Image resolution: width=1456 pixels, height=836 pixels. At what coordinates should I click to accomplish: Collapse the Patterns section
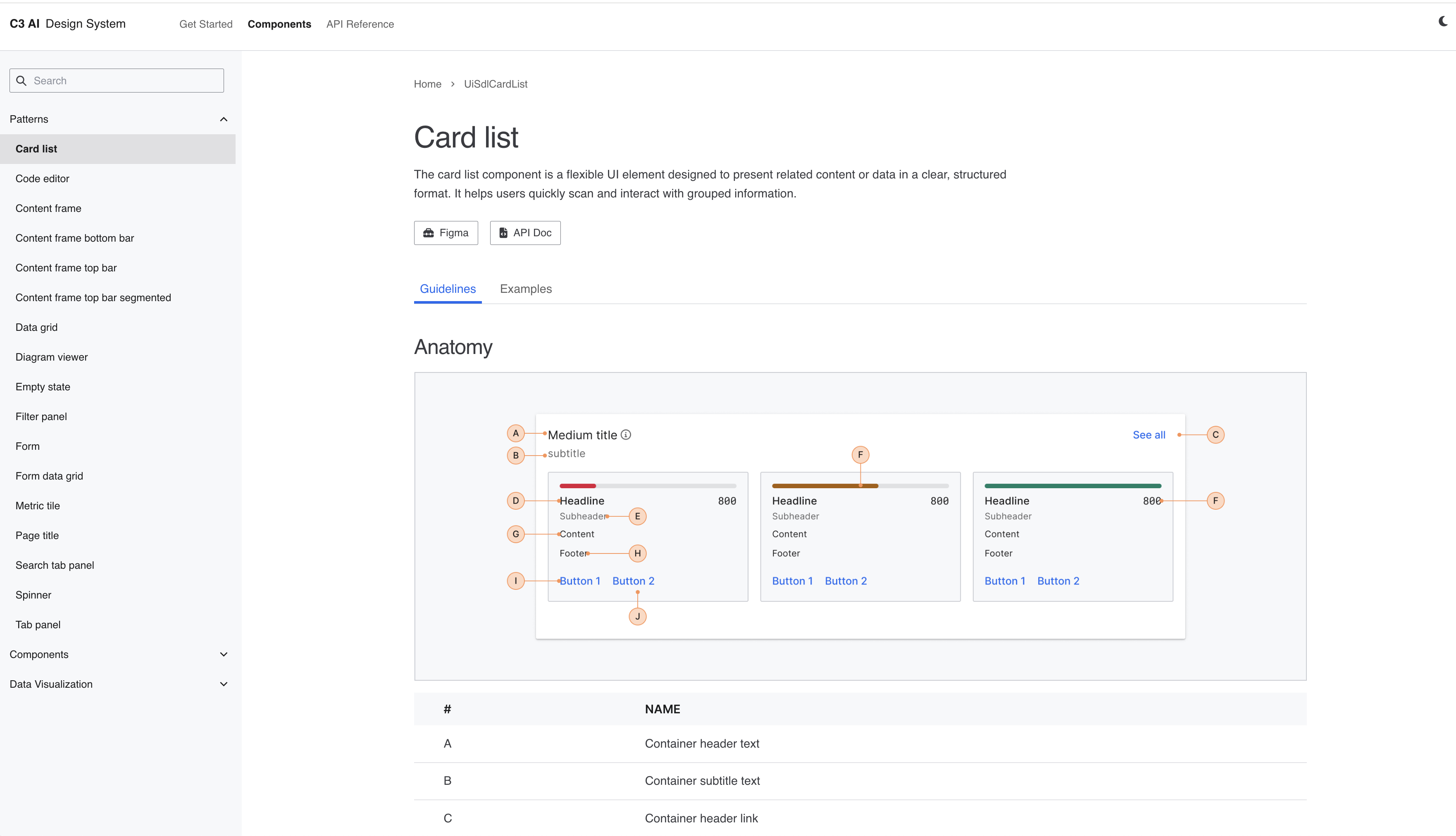(x=224, y=119)
